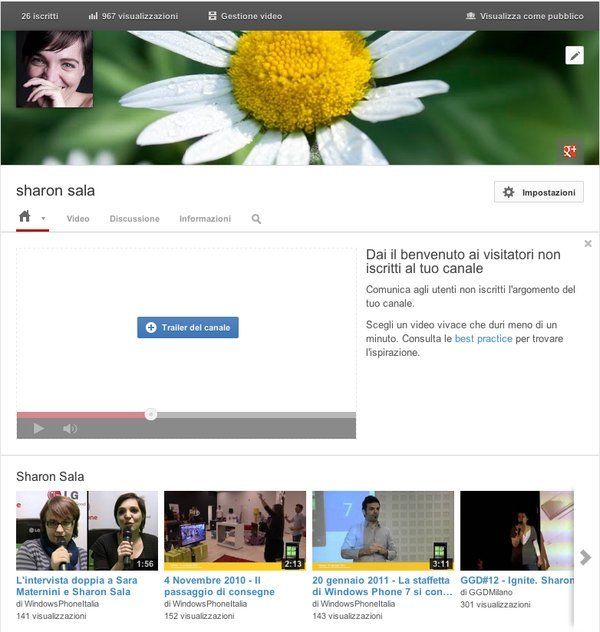
Task: Show next videos with right chevron arrow
Action: coord(585,557)
